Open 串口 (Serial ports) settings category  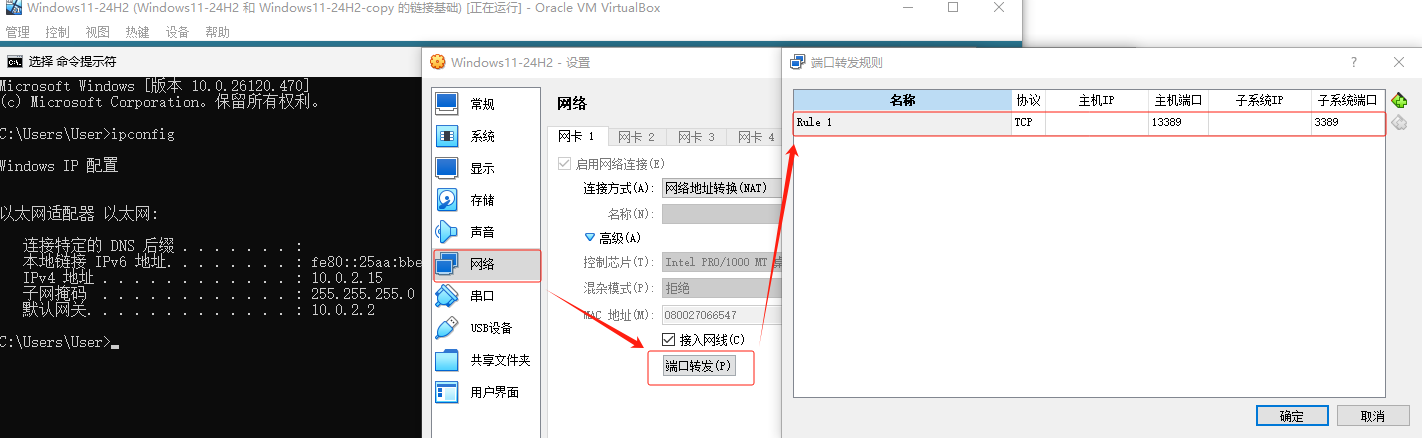486,296
